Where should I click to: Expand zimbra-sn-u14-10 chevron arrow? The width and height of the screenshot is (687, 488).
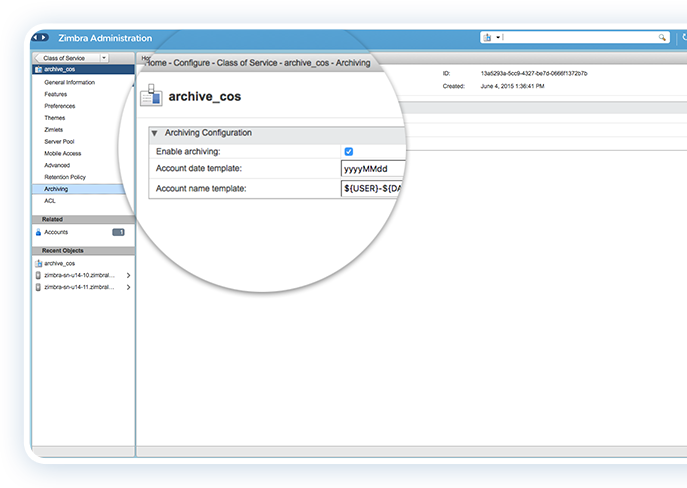128,275
